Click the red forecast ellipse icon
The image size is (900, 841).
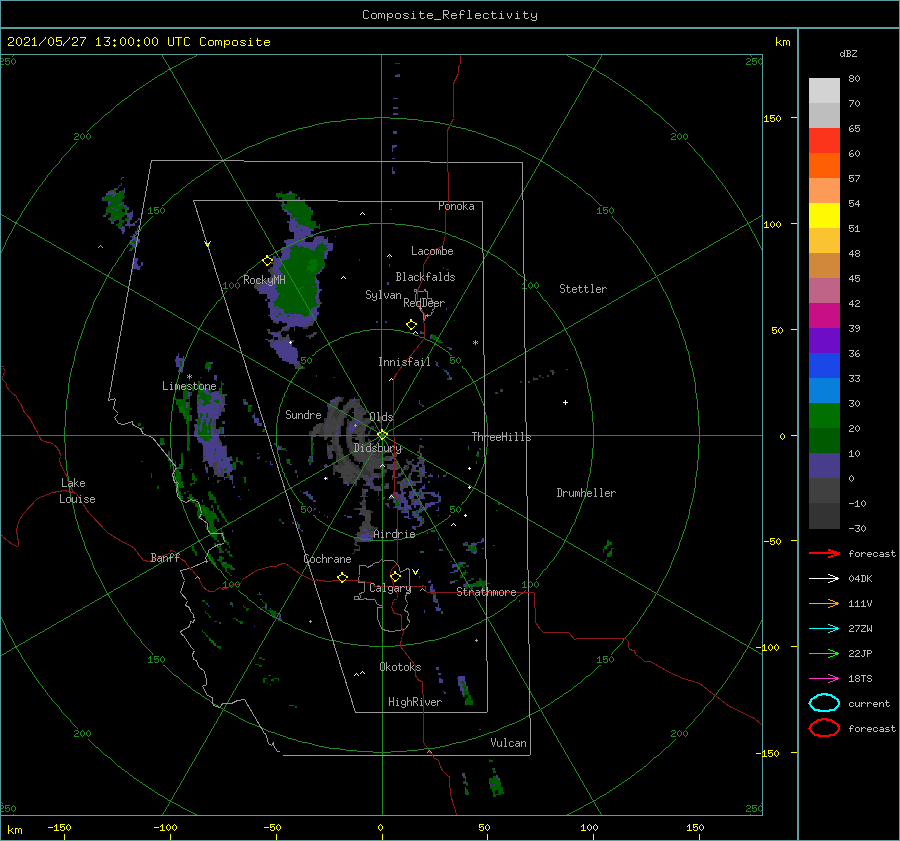(824, 728)
